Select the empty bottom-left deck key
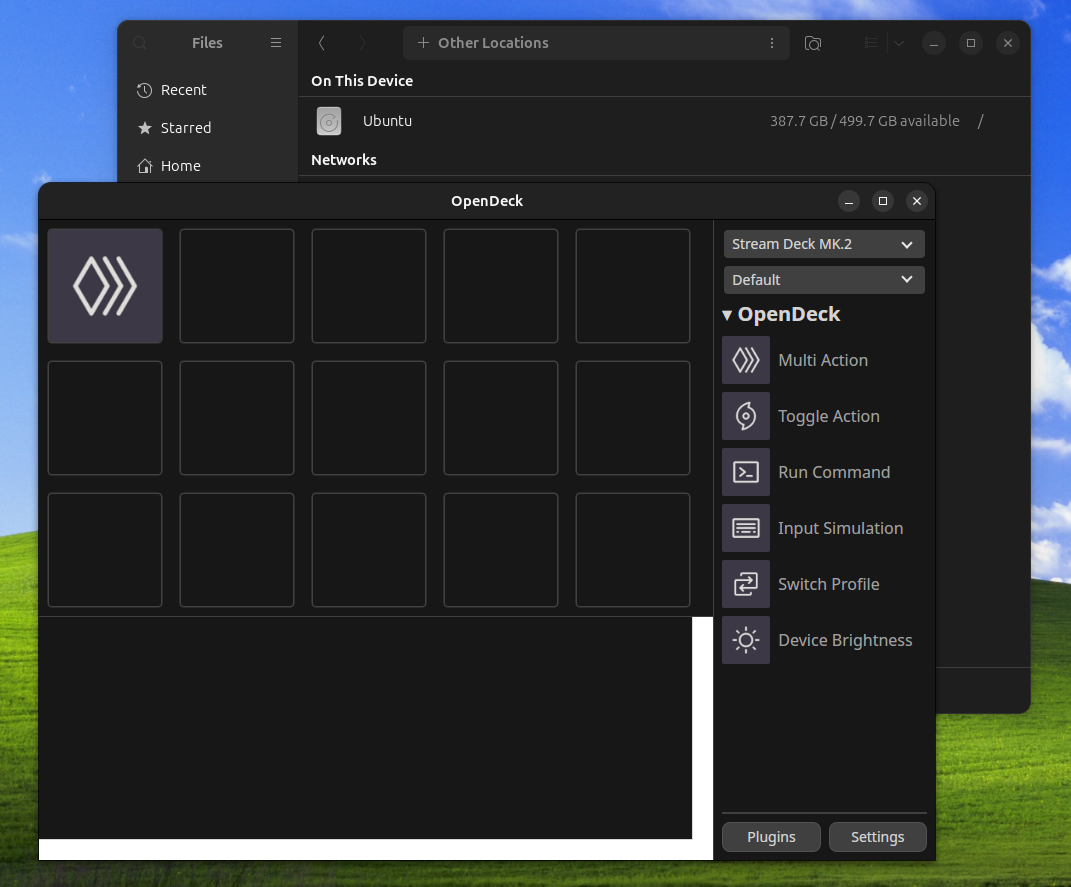1071x887 pixels. coord(105,550)
